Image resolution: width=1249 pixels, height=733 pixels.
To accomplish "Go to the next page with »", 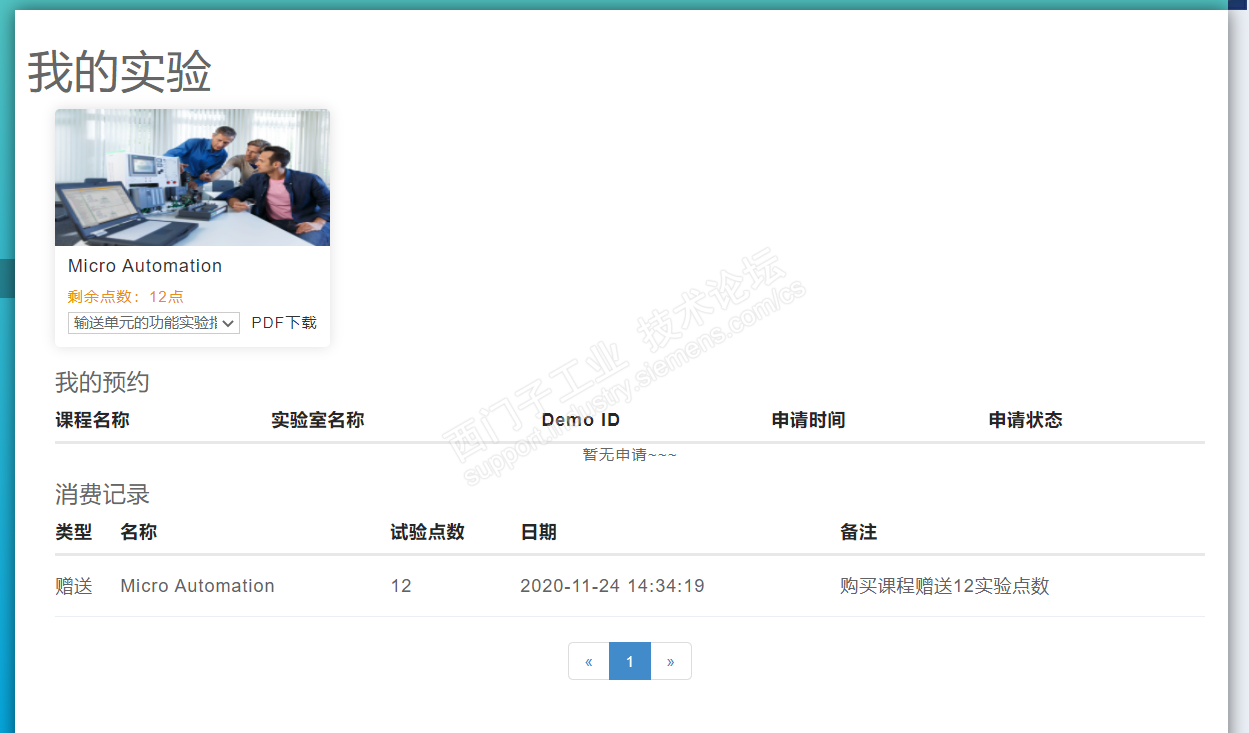I will coord(671,661).
